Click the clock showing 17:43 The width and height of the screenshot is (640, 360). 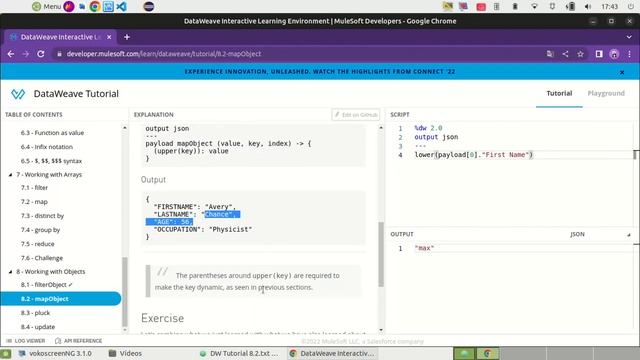click(610, 7)
